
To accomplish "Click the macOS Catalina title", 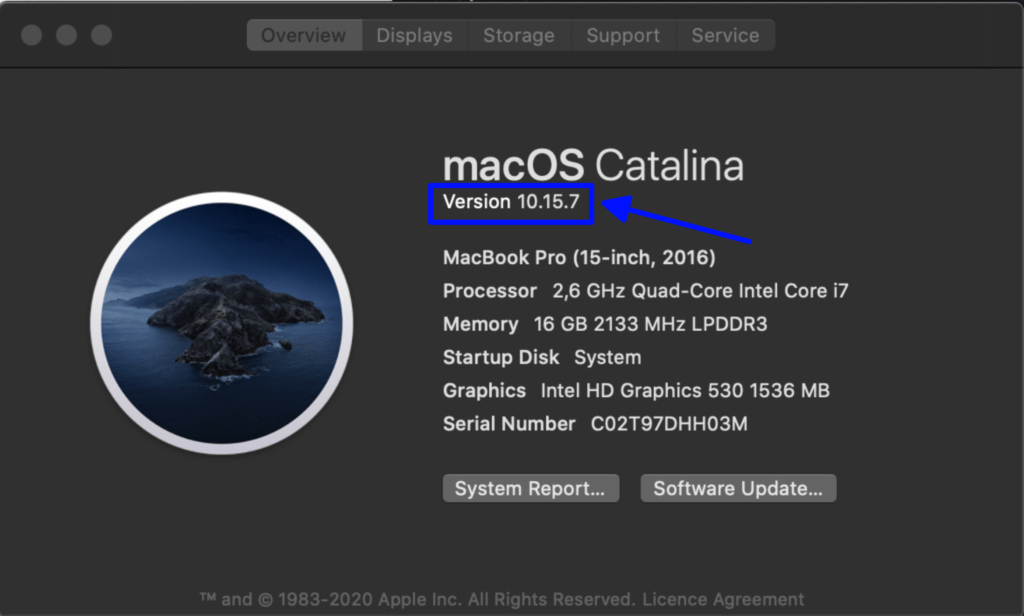I will coord(593,165).
